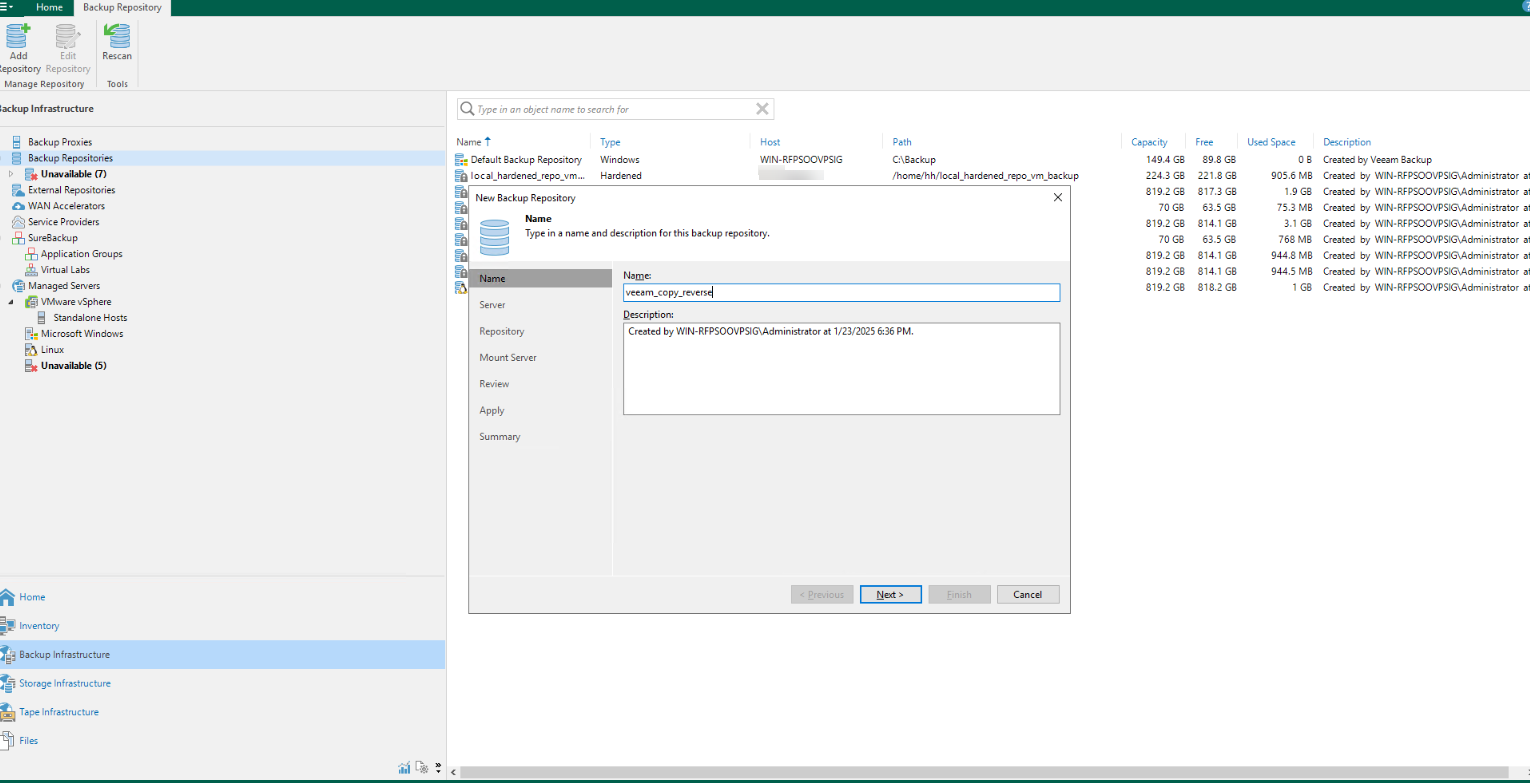This screenshot has width=1530, height=783.
Task: Clear the search box with X icon
Action: 762,109
